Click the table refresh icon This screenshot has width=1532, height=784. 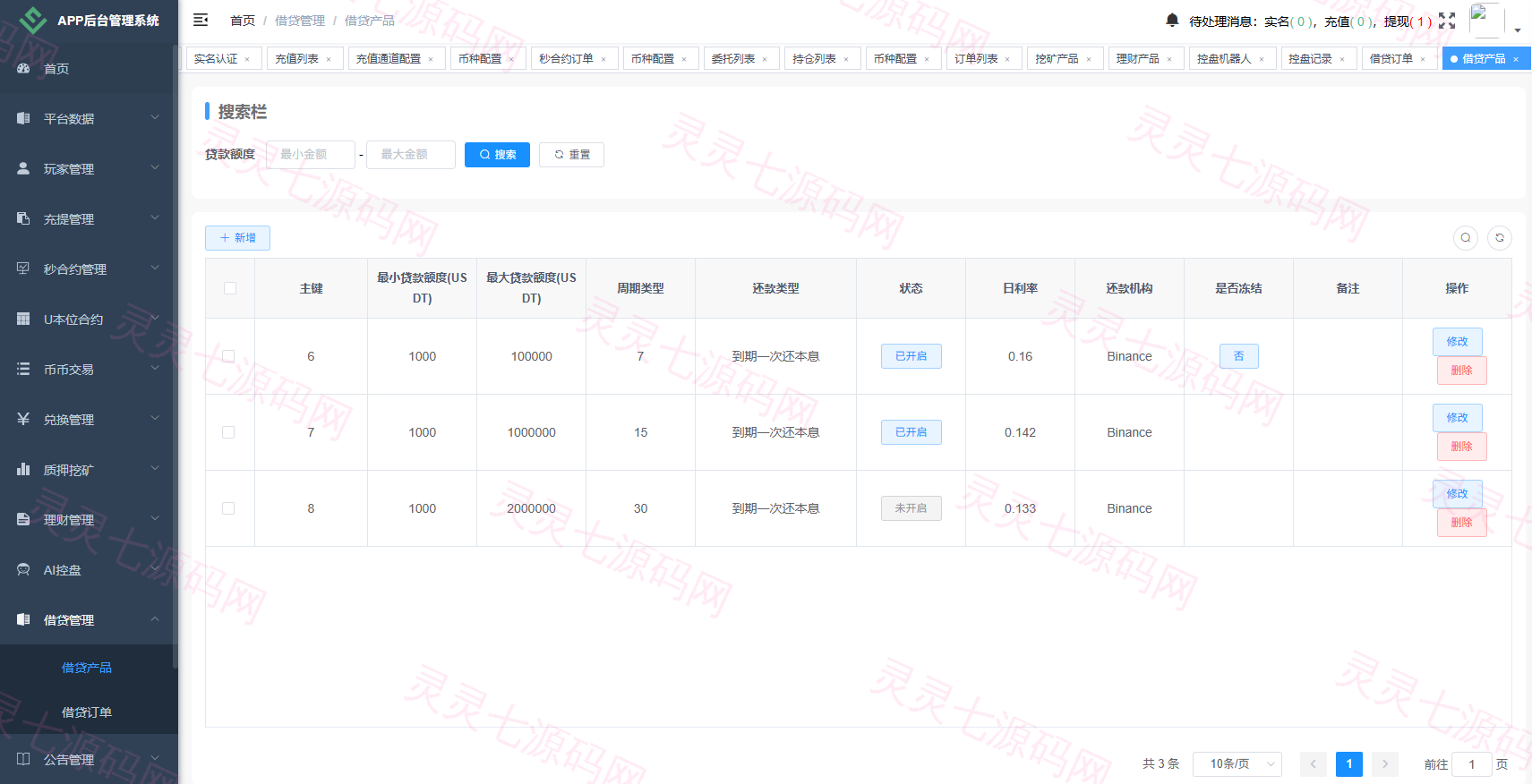click(1500, 238)
